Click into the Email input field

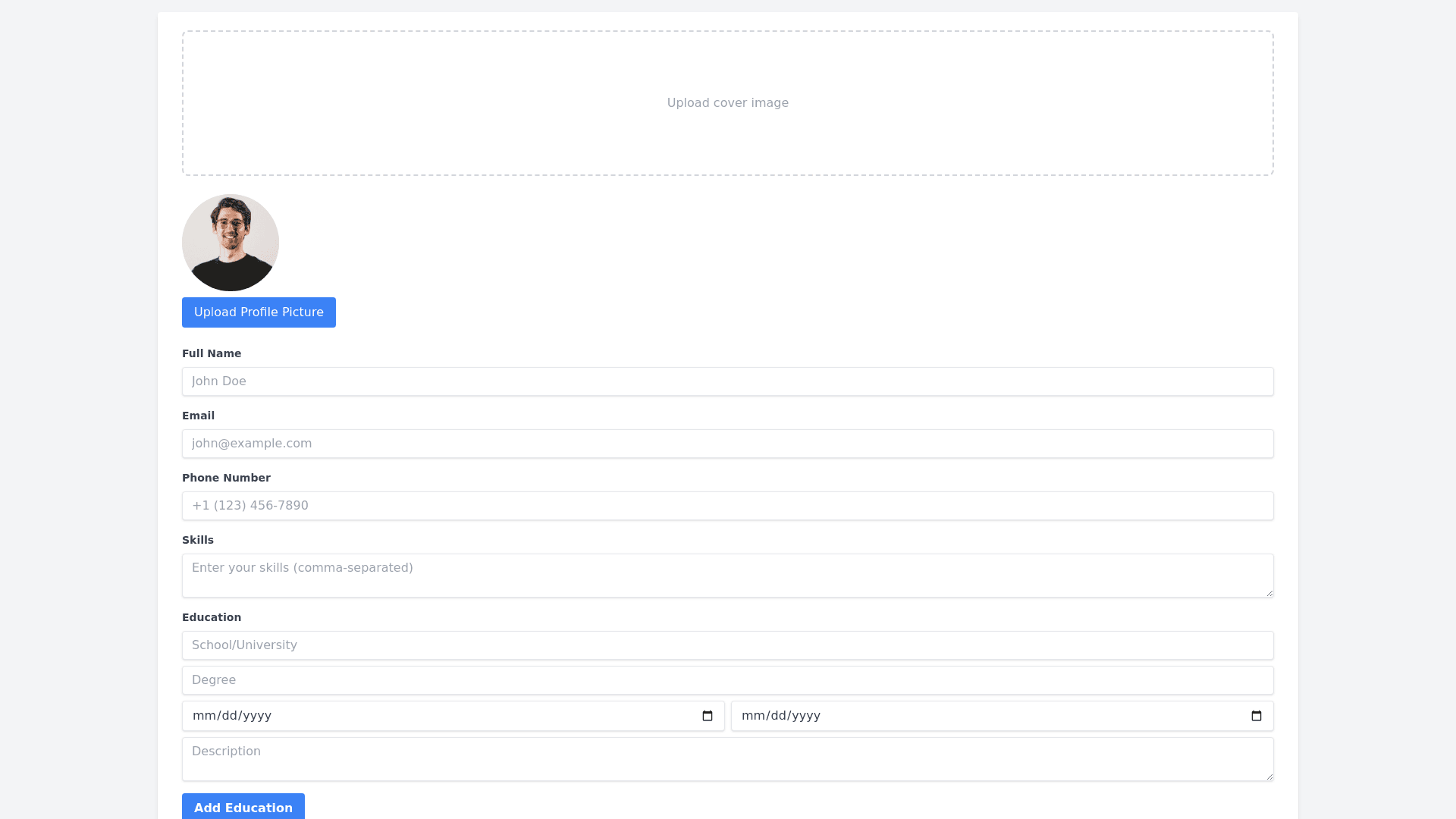[x=728, y=444]
